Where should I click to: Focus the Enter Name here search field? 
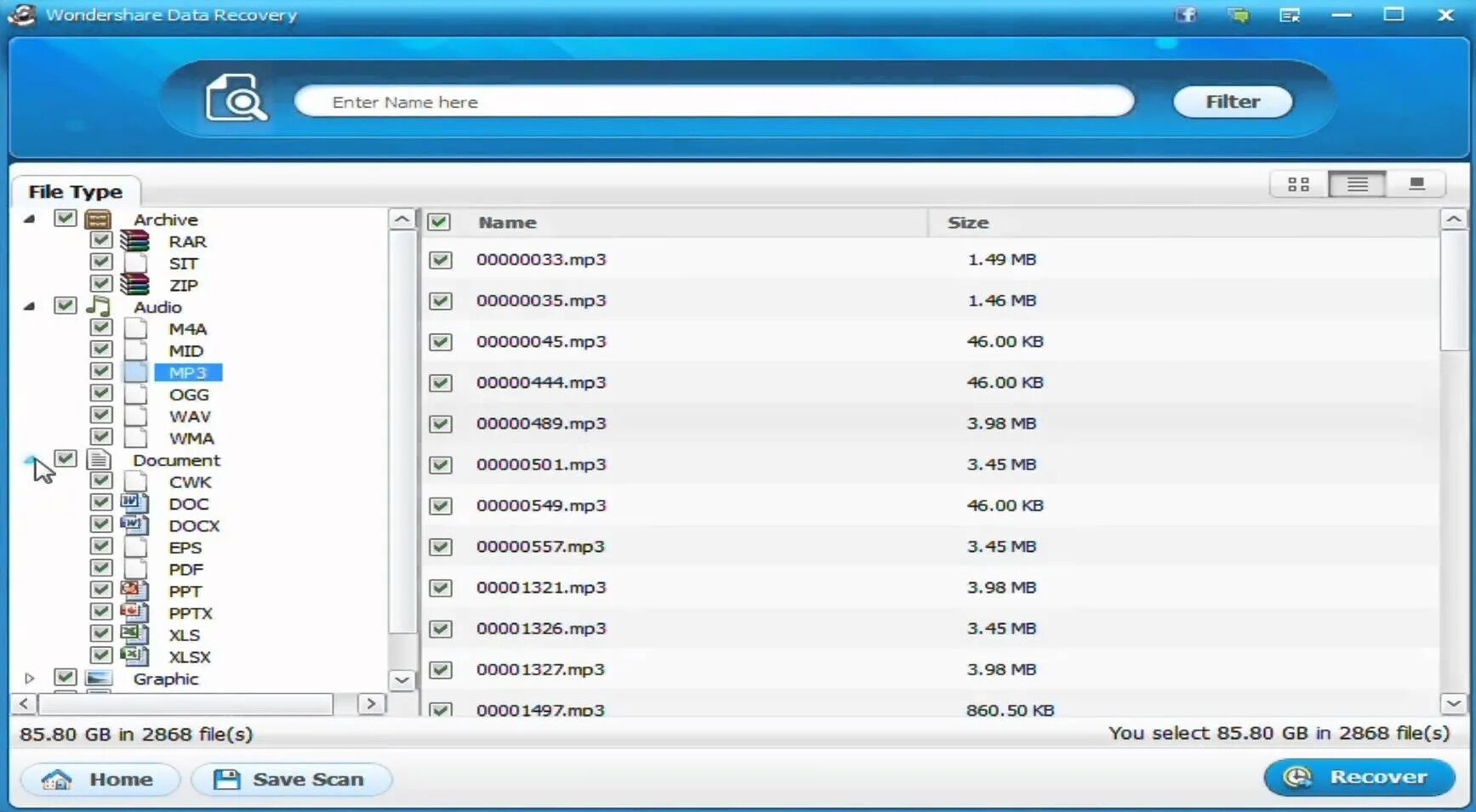click(x=715, y=102)
